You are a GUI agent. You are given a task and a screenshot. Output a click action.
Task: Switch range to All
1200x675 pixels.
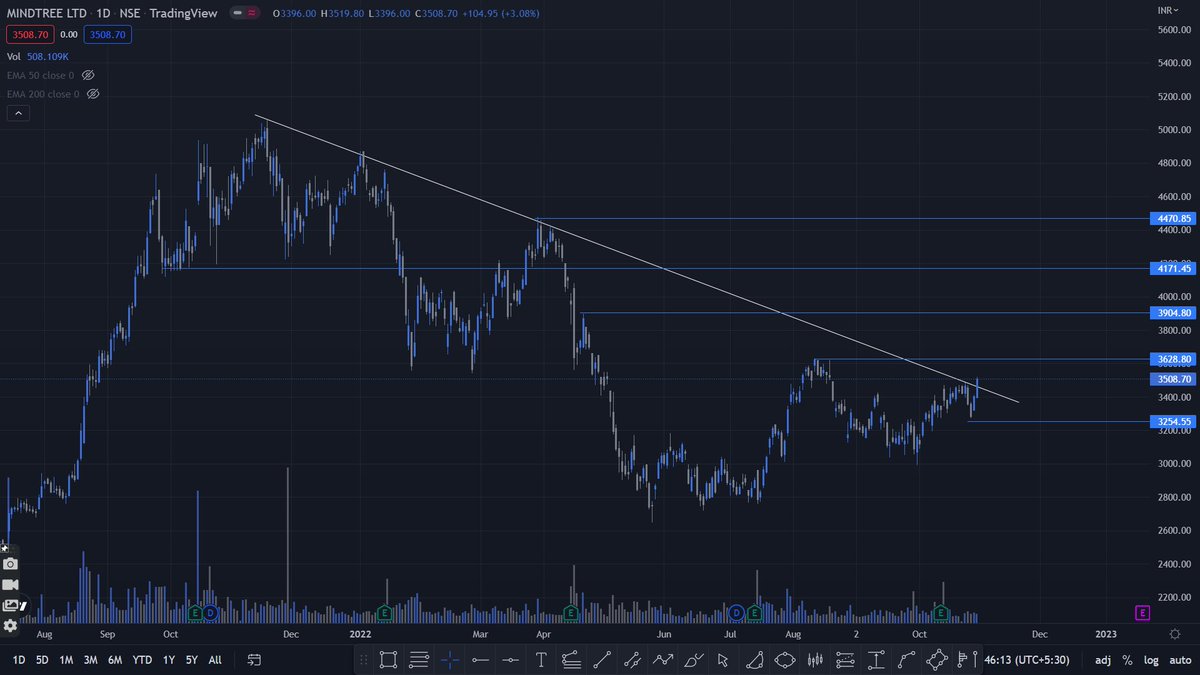click(215, 660)
